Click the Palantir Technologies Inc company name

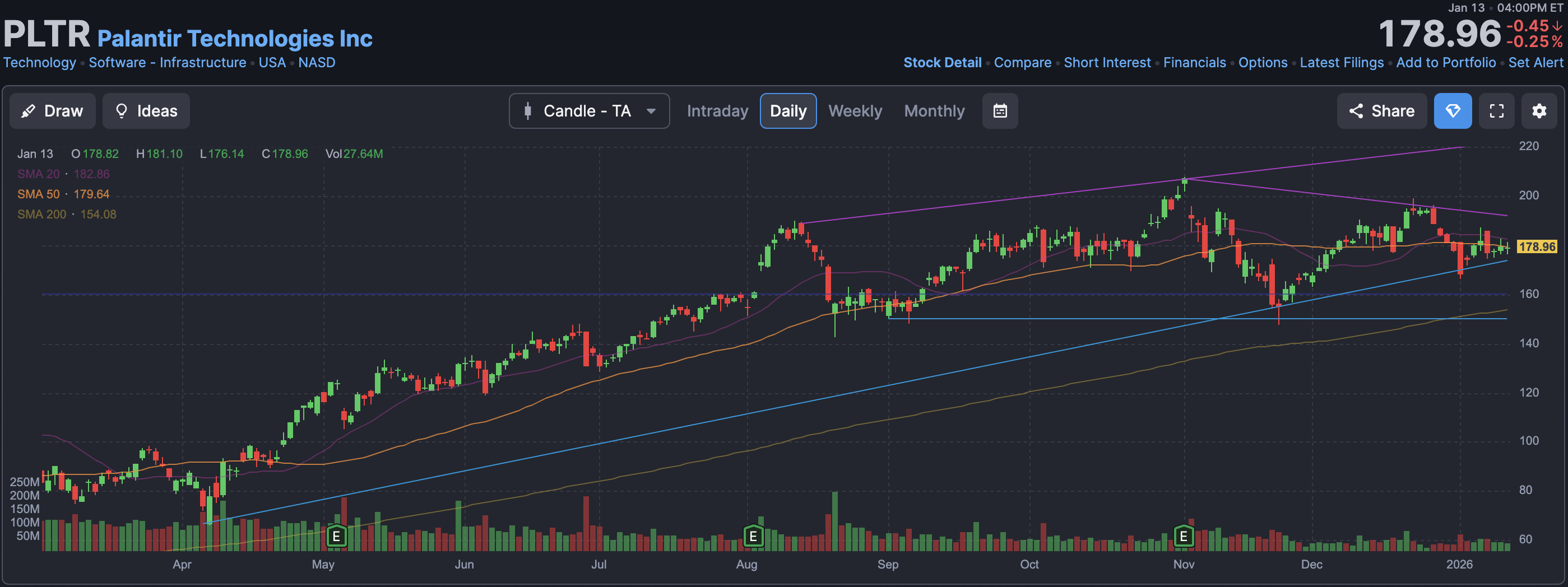235,38
